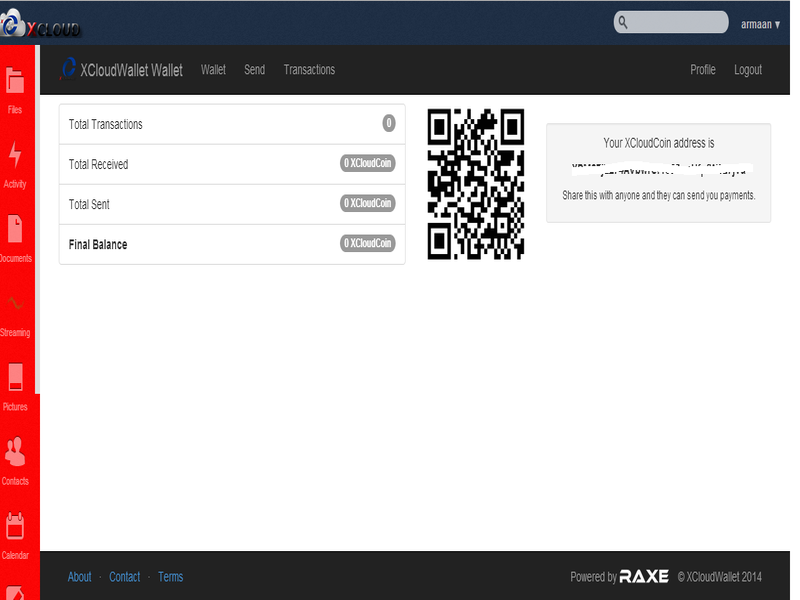Select the Send menu item
The image size is (800, 600).
pyautogui.click(x=254, y=70)
